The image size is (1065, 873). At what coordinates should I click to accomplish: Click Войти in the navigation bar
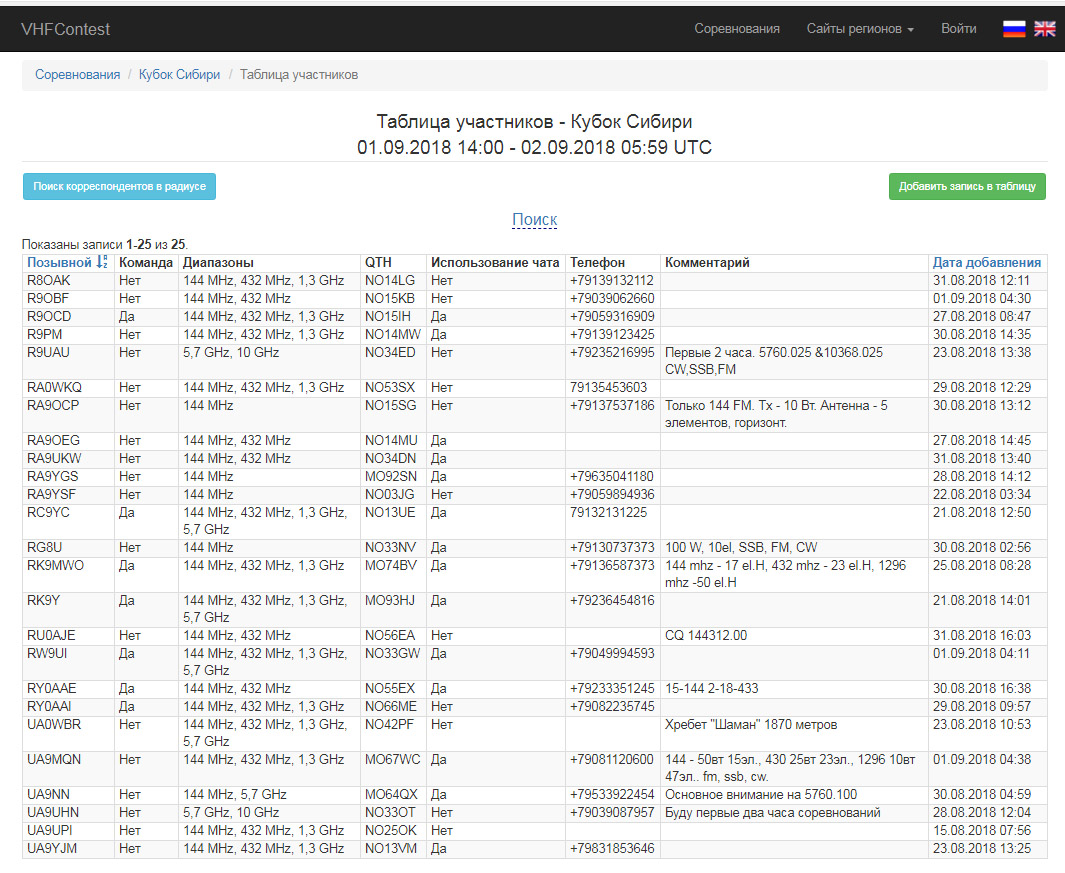(958, 29)
